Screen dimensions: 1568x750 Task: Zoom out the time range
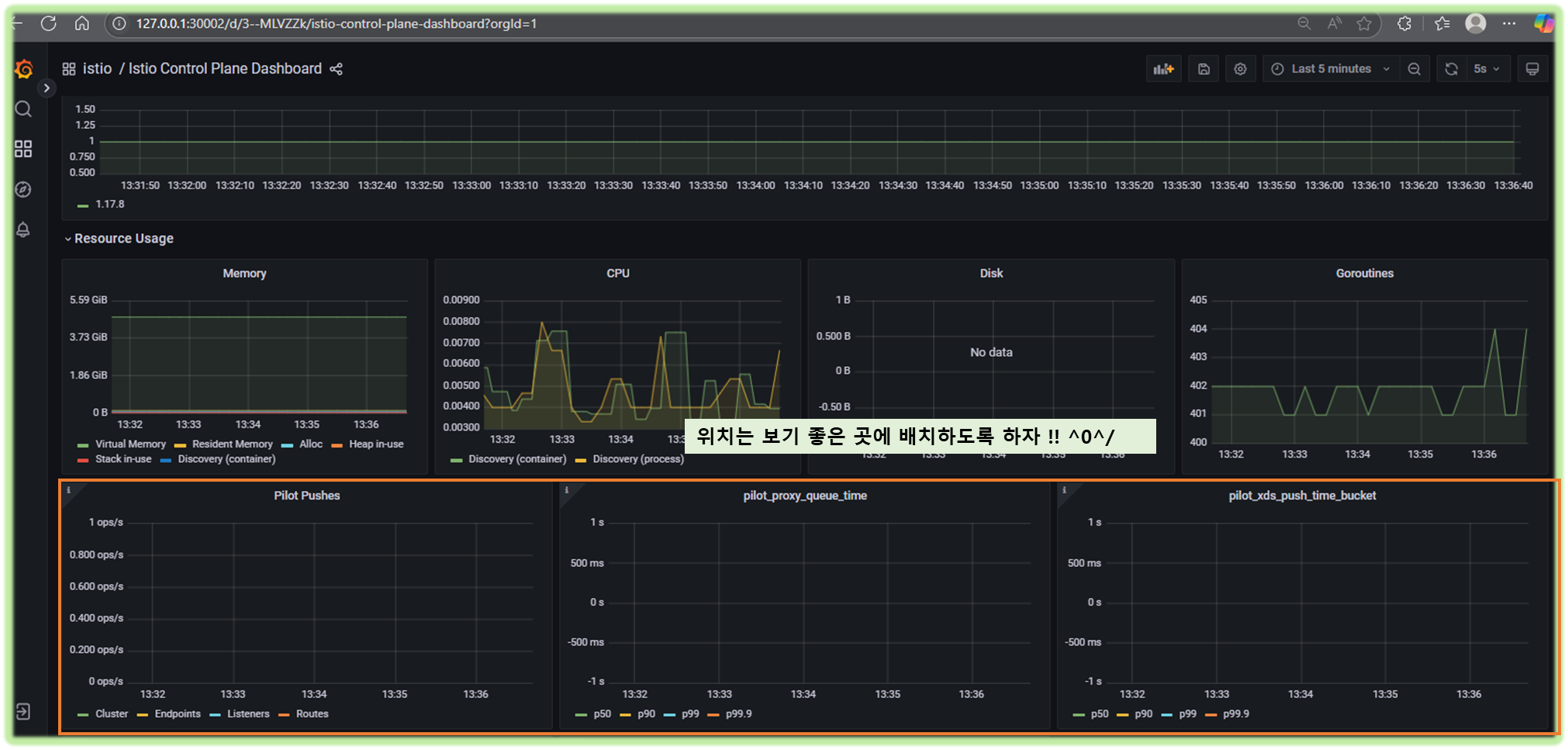[x=1414, y=69]
